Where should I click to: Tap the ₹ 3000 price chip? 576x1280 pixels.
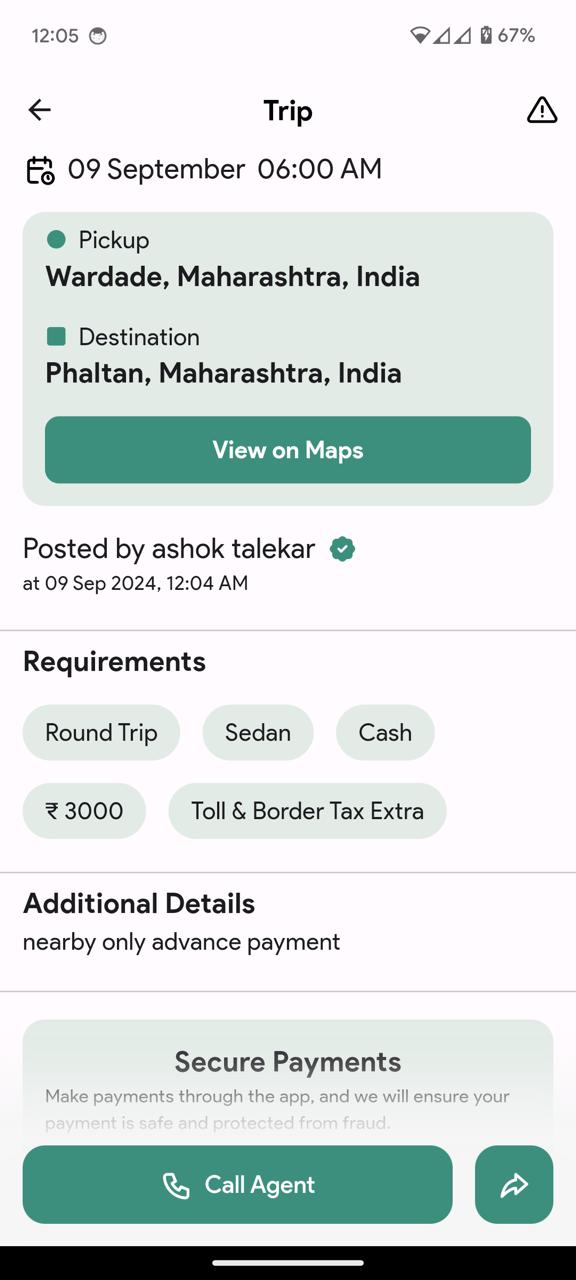pos(84,811)
